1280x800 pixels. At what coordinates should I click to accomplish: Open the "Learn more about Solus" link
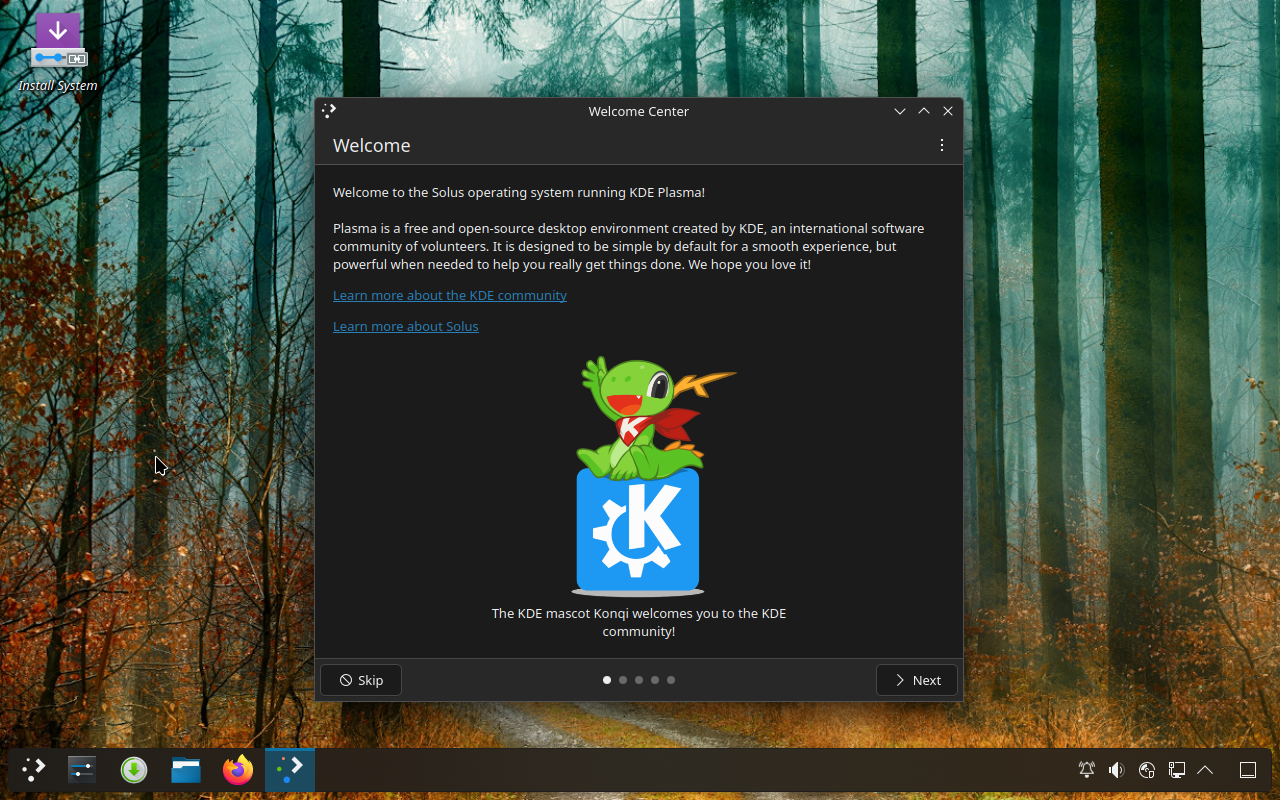pos(406,326)
